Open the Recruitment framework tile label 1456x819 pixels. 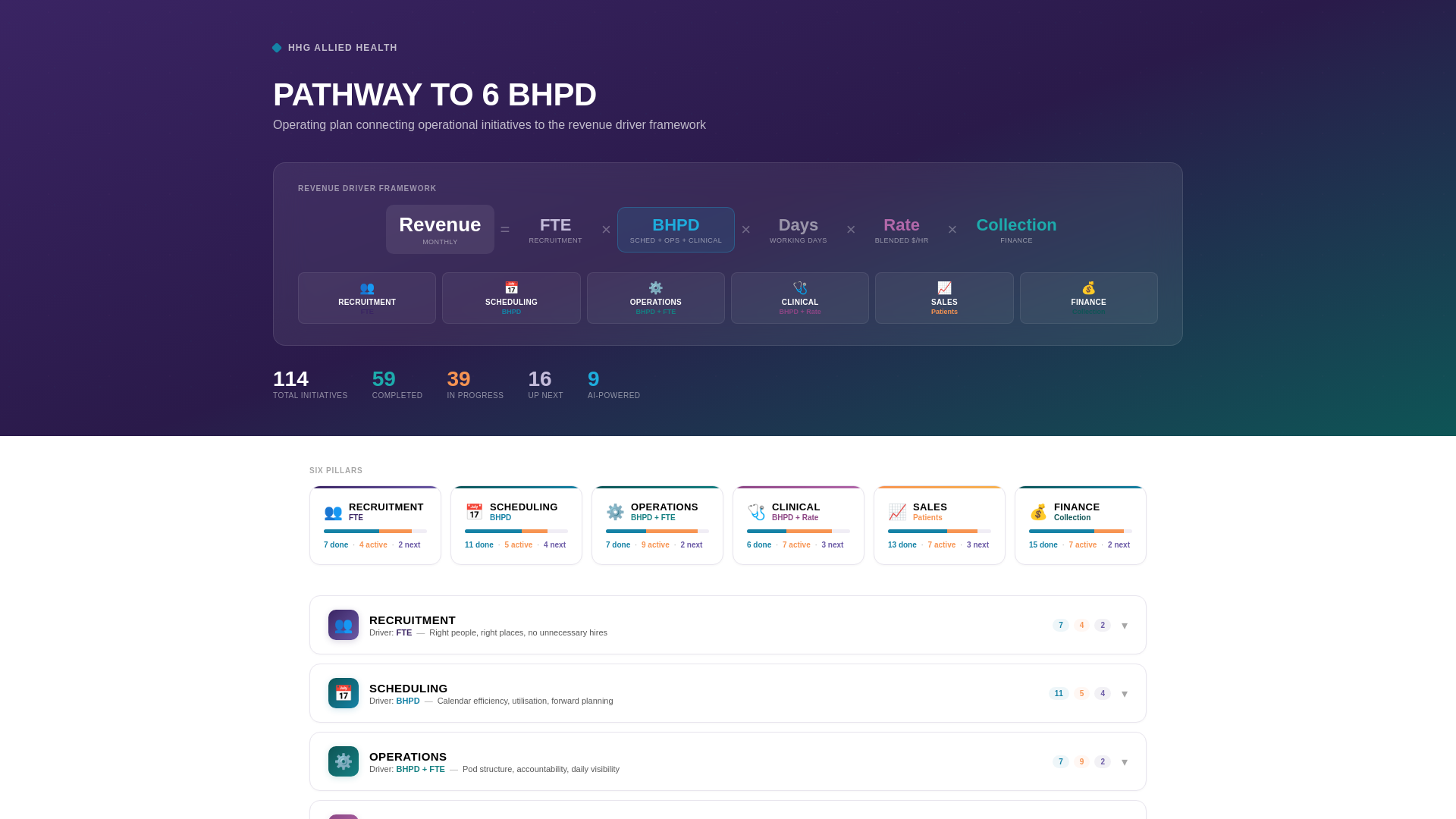coord(367,303)
